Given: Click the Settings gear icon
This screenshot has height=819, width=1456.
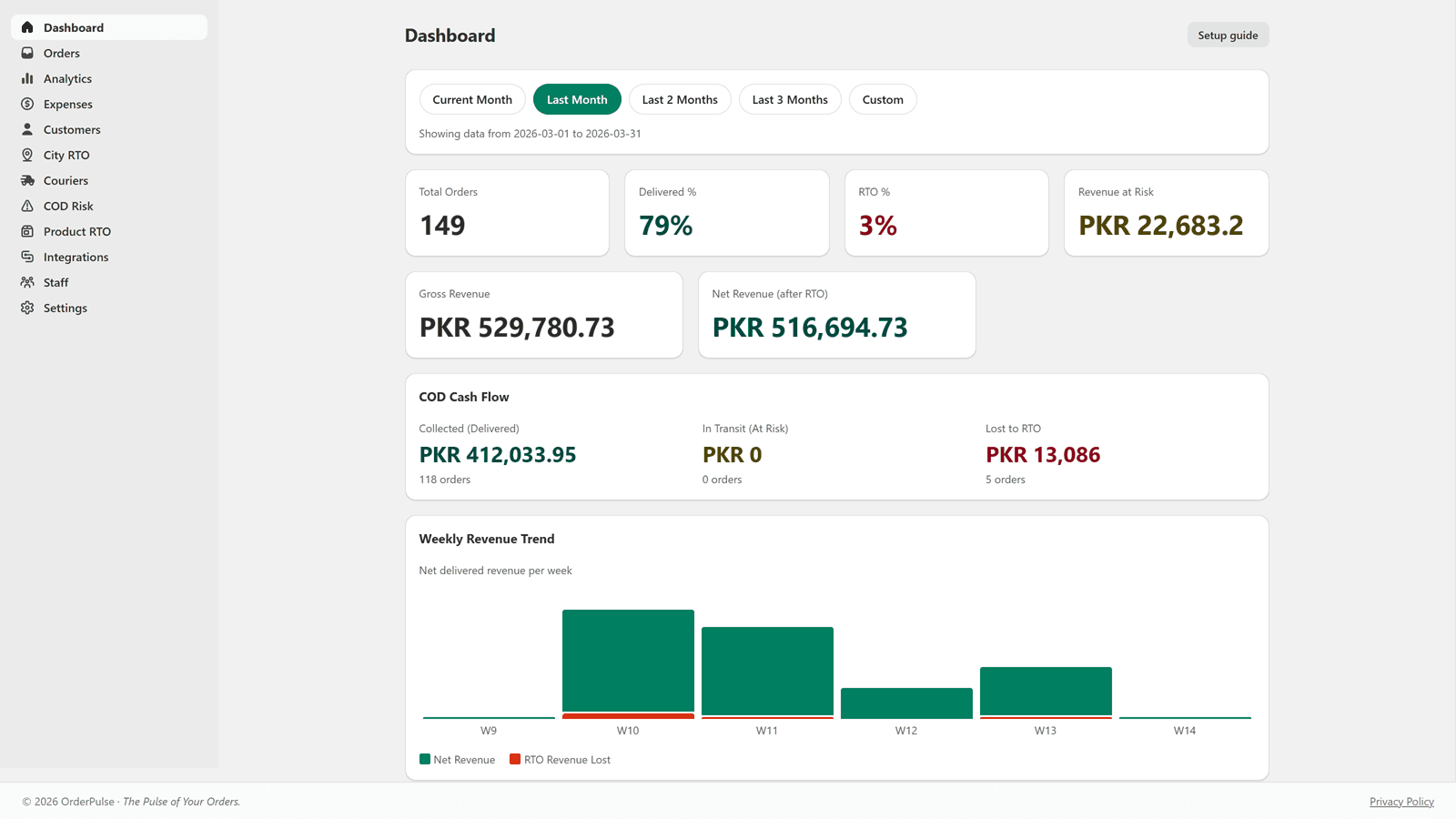Looking at the screenshot, I should click(x=27, y=308).
